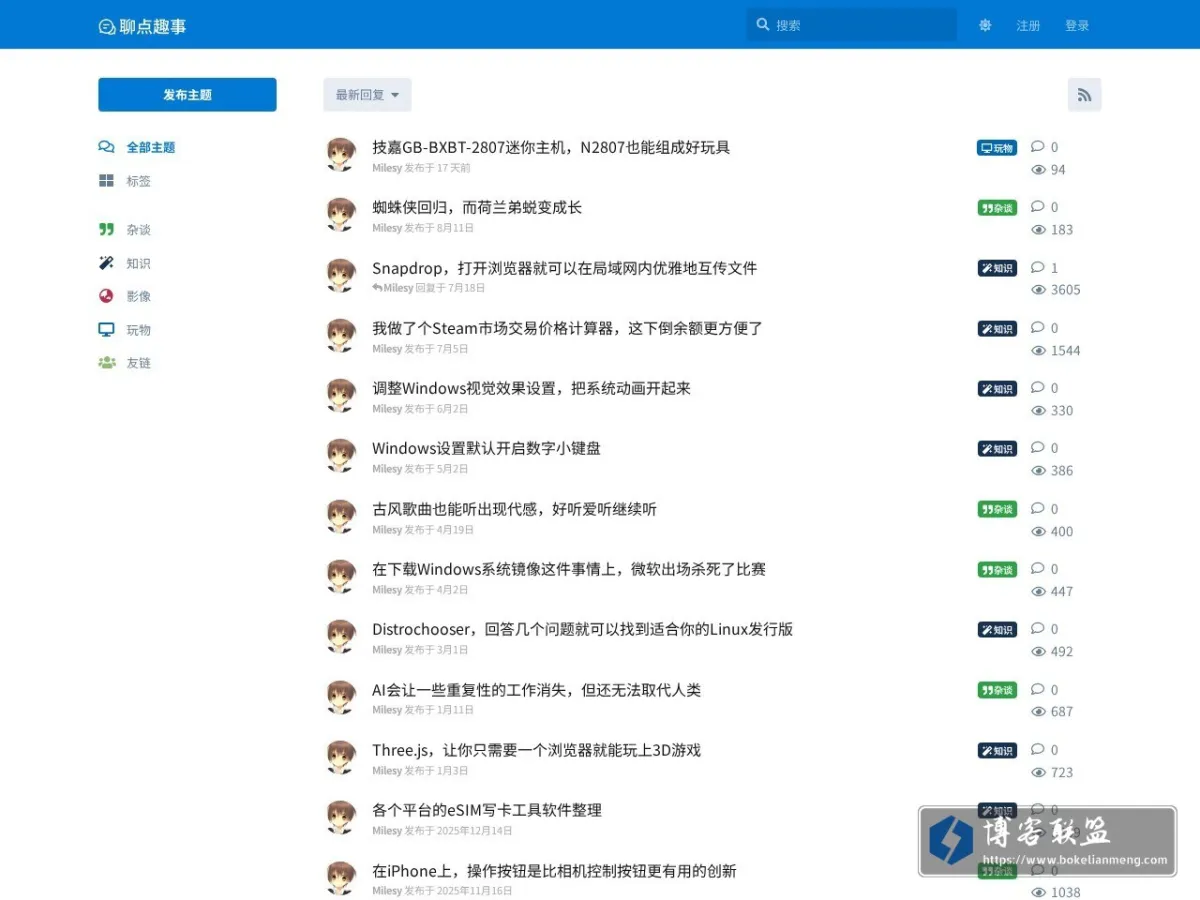
Task: Select 友链 category in sidebar
Action: [x=138, y=363]
